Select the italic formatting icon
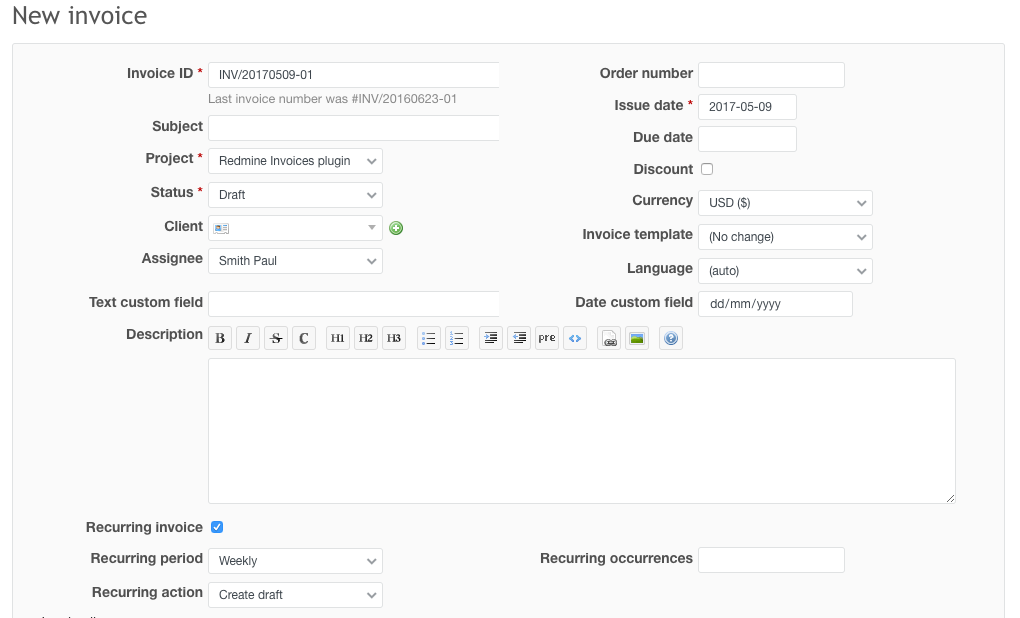Viewport: 1020px width, 618px height. (247, 337)
